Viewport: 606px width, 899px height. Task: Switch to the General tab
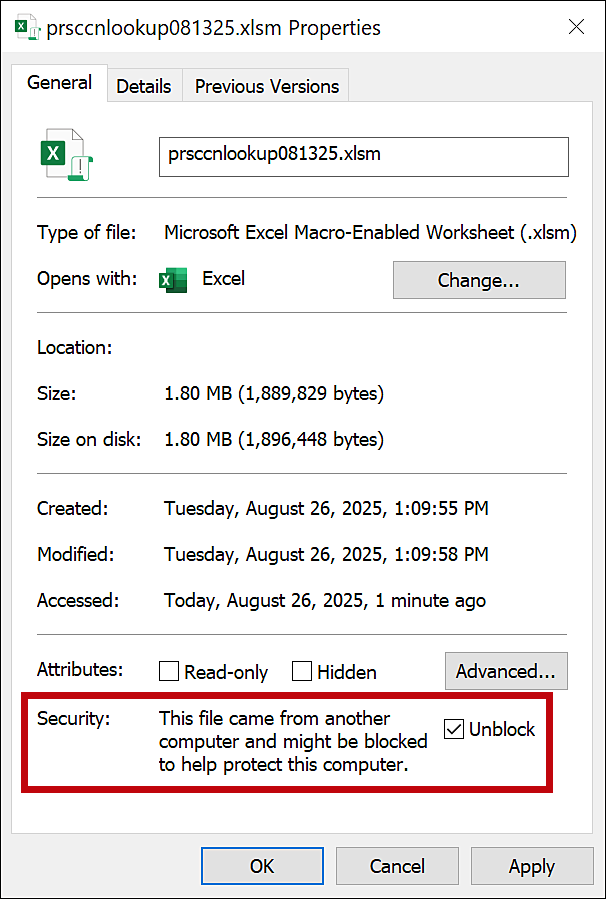[60, 84]
